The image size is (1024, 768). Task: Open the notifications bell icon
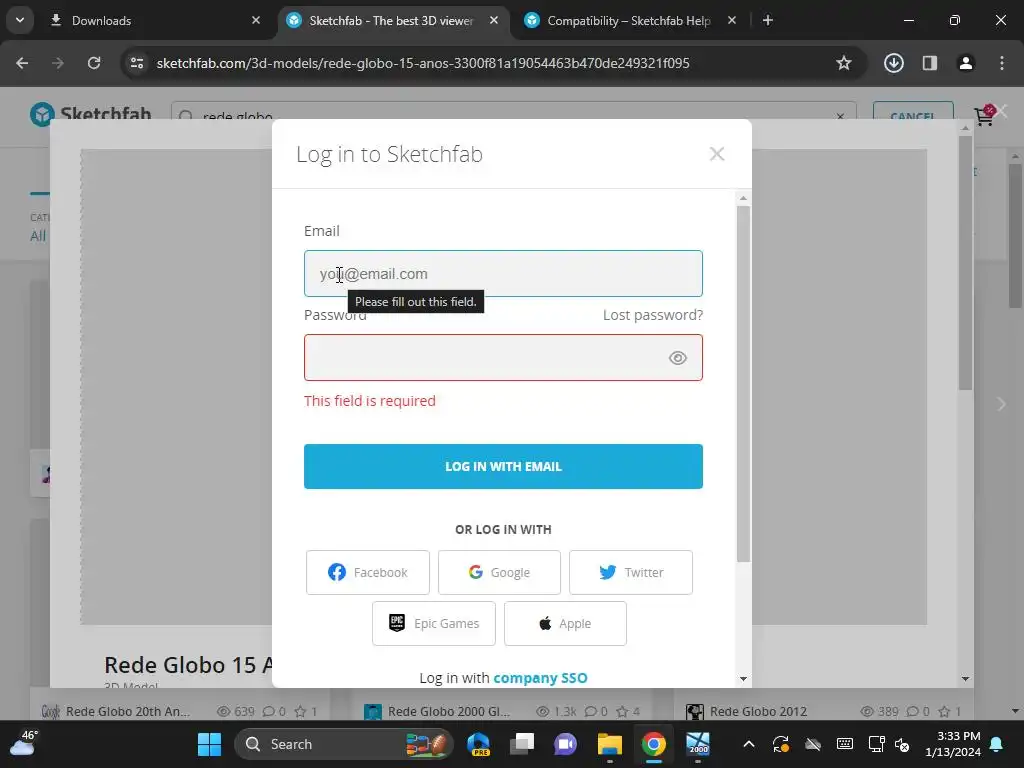click(997, 744)
